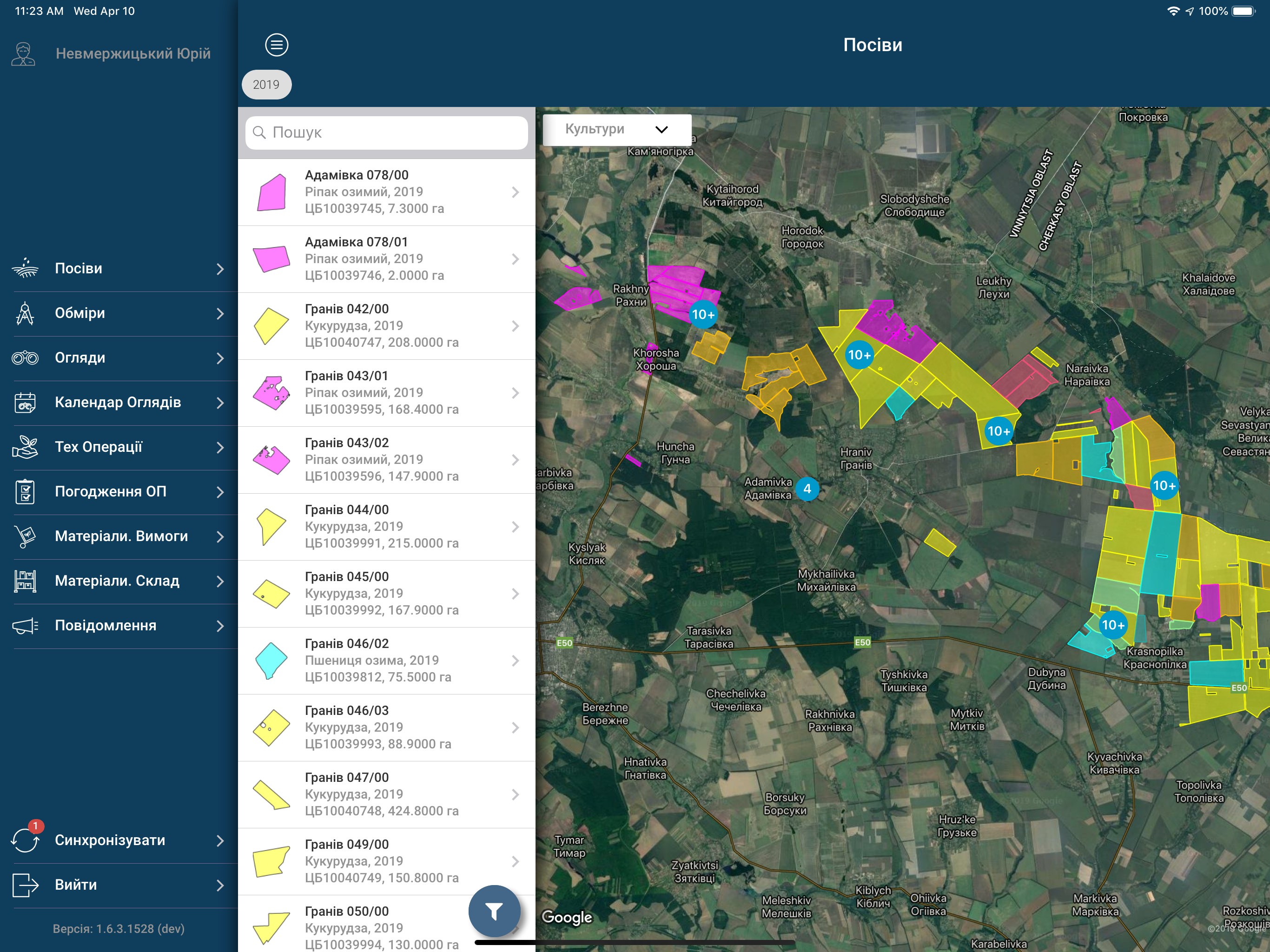Tap the round filter funnel button
The width and height of the screenshot is (1270, 952).
[494, 911]
